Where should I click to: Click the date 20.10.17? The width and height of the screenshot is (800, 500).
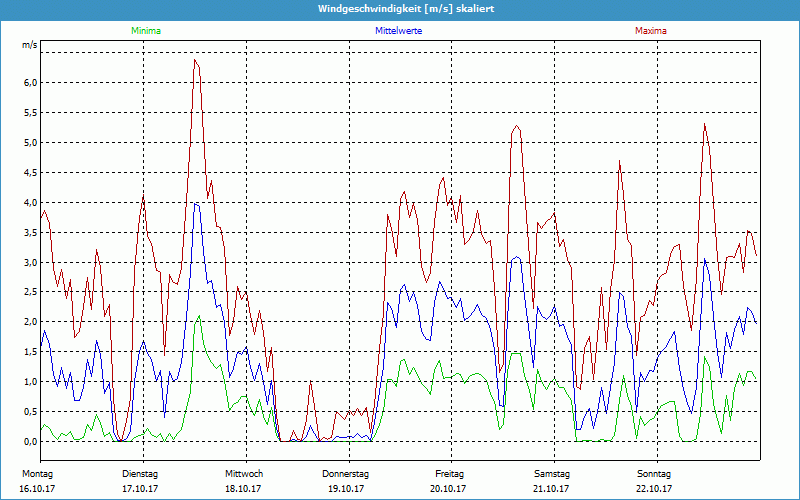coord(448,489)
